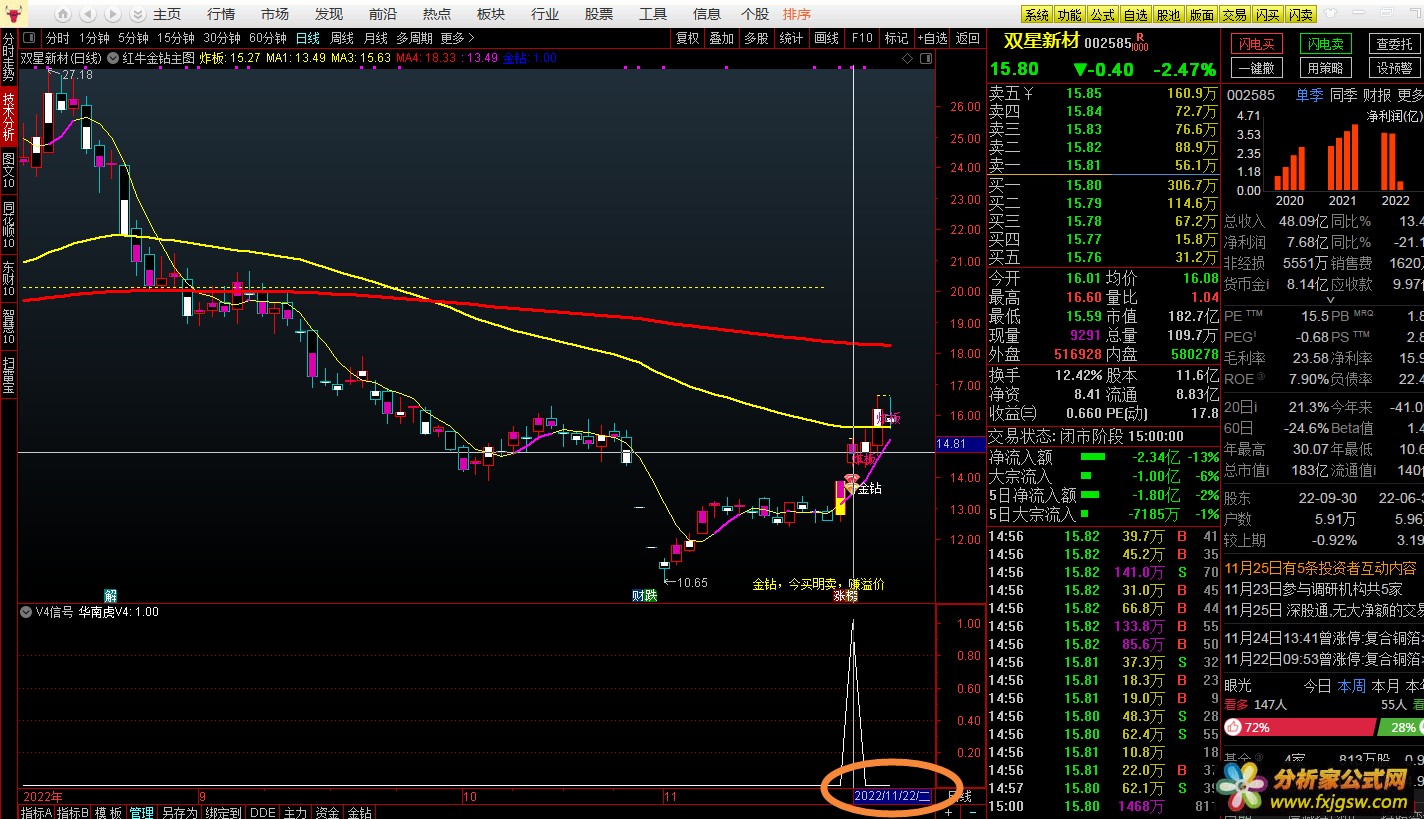Click the 闪电买 button
Image resolution: width=1424 pixels, height=819 pixels.
coord(1257,44)
